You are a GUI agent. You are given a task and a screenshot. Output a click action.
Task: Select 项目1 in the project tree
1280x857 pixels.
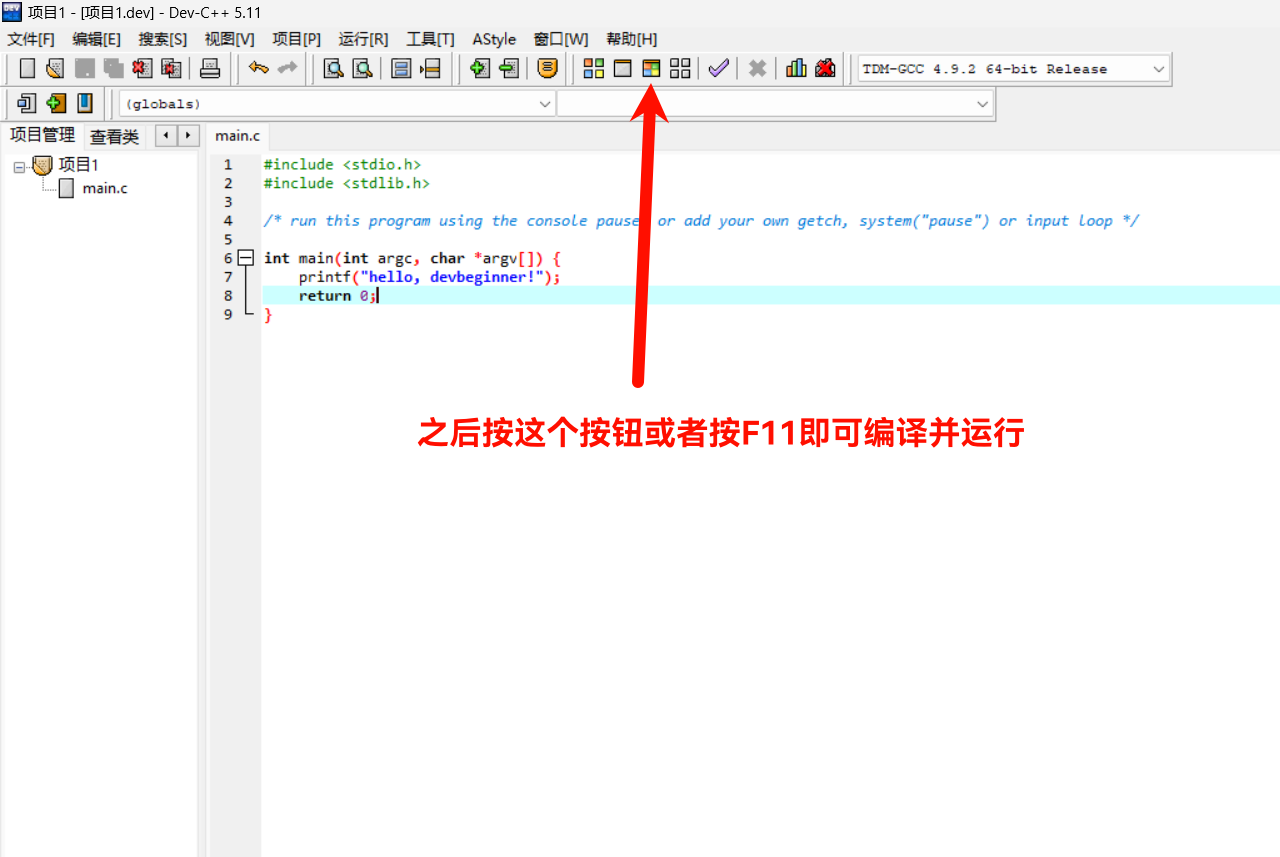click(x=78, y=165)
